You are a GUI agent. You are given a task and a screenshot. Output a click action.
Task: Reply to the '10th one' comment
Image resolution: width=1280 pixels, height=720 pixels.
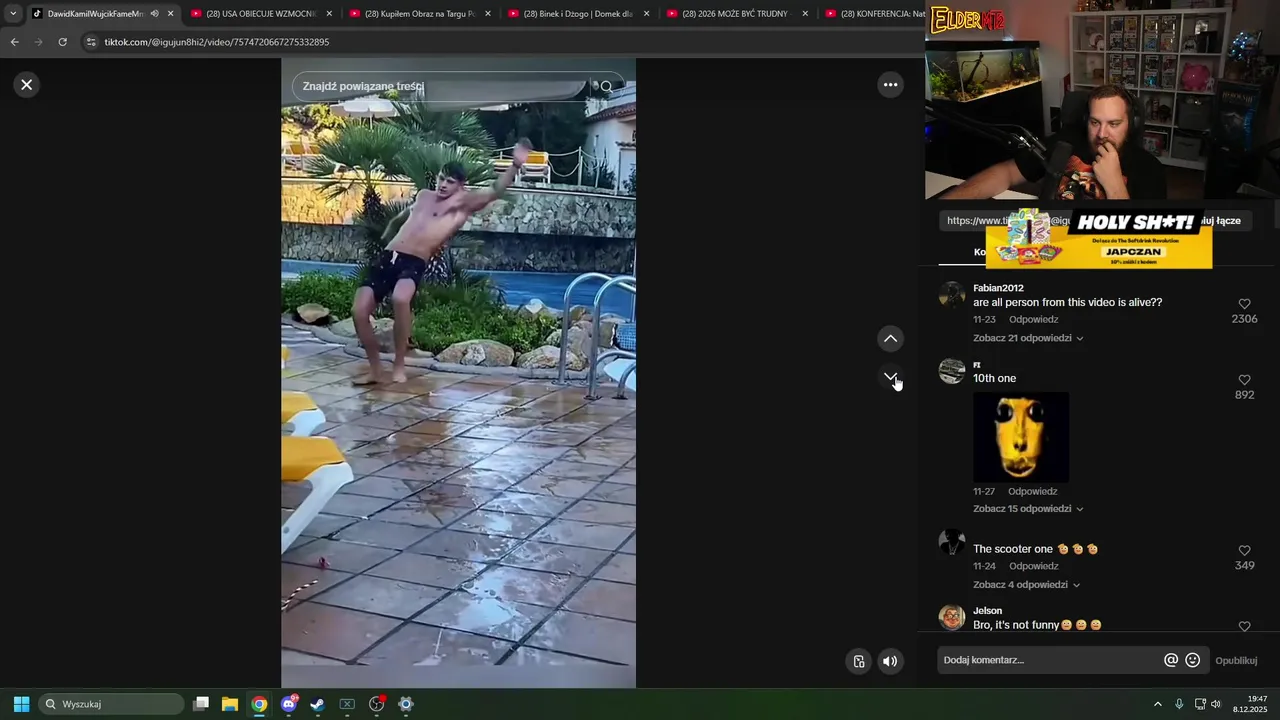(x=1032, y=492)
